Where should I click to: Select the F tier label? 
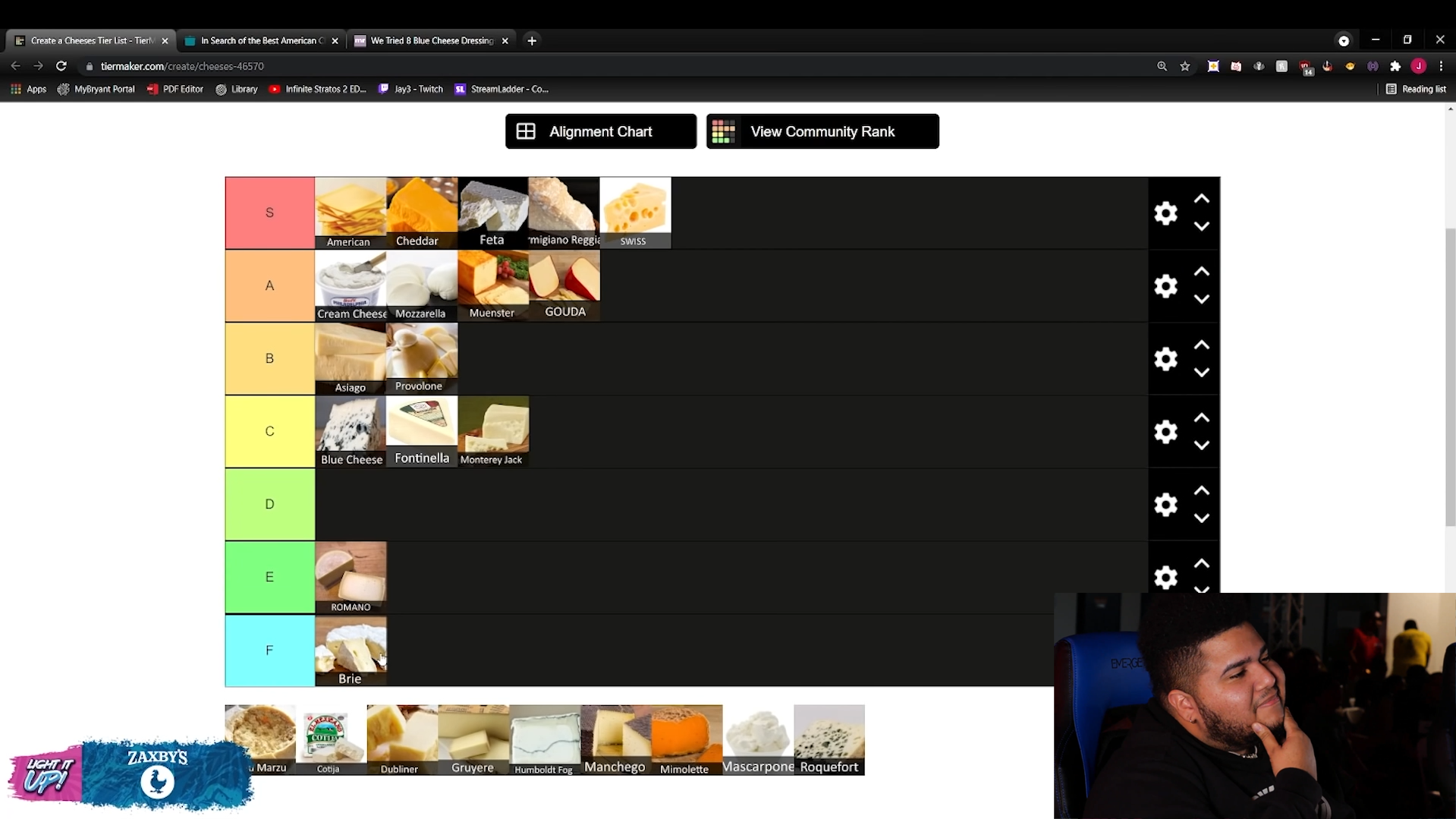pos(270,650)
